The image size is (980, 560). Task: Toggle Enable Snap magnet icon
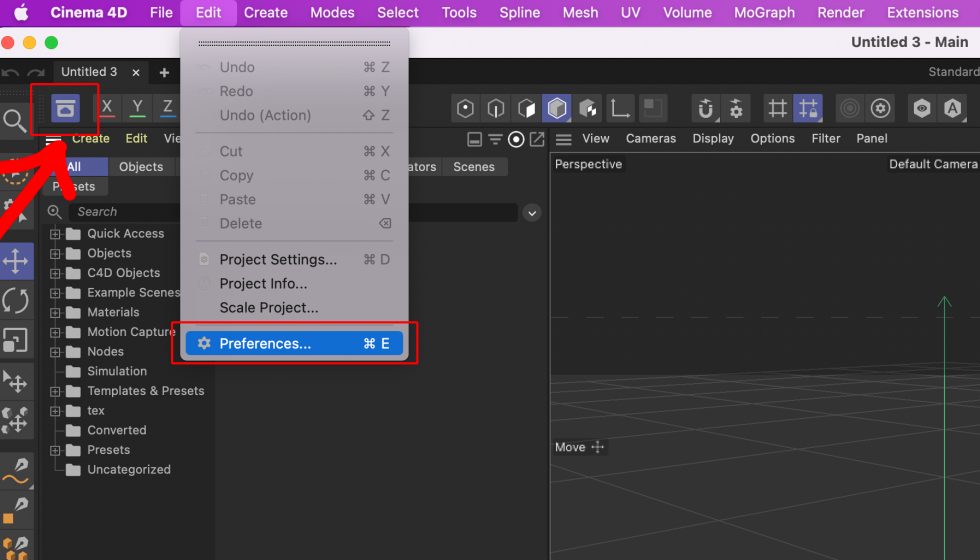pos(706,109)
